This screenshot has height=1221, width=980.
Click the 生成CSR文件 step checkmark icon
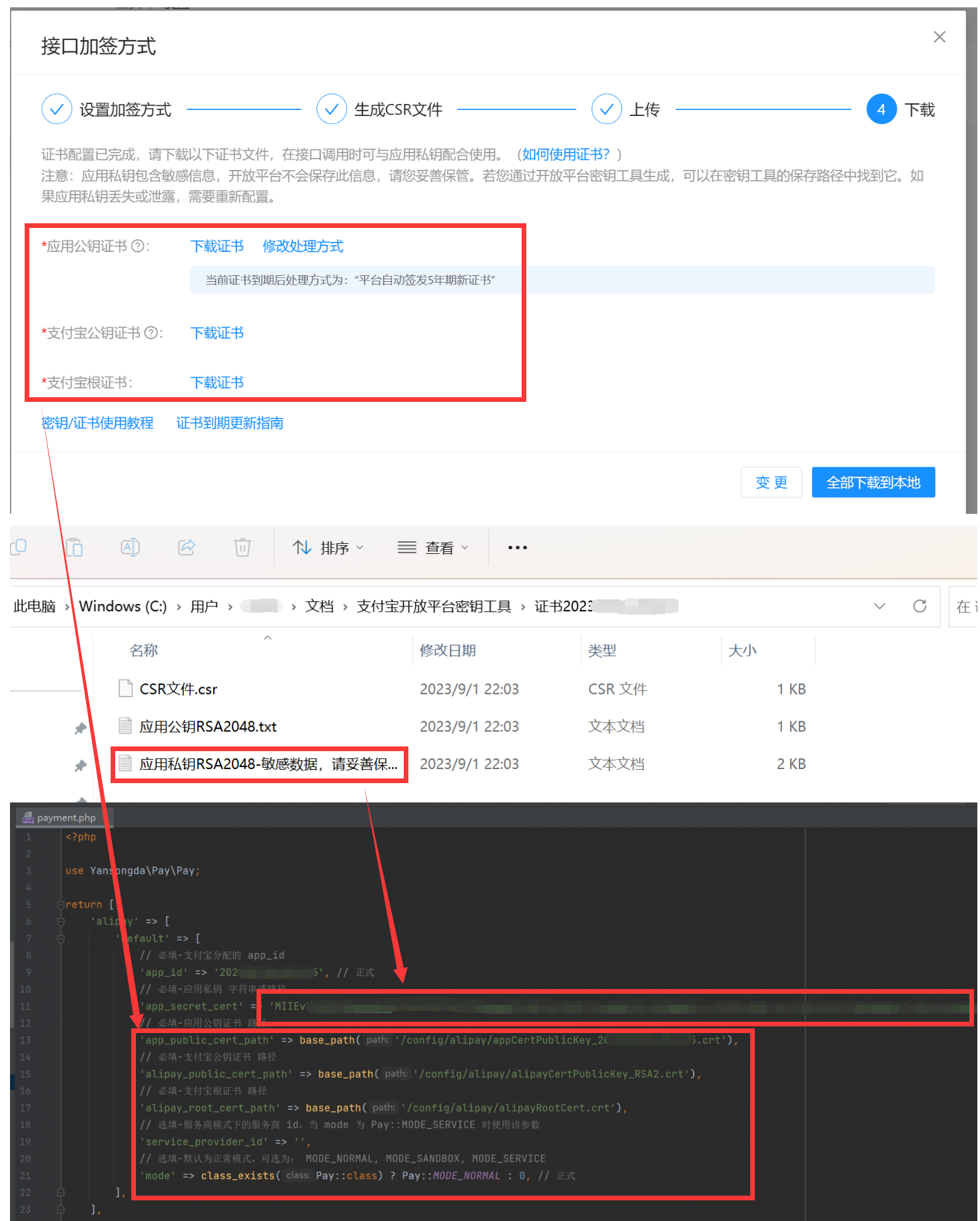(331, 109)
